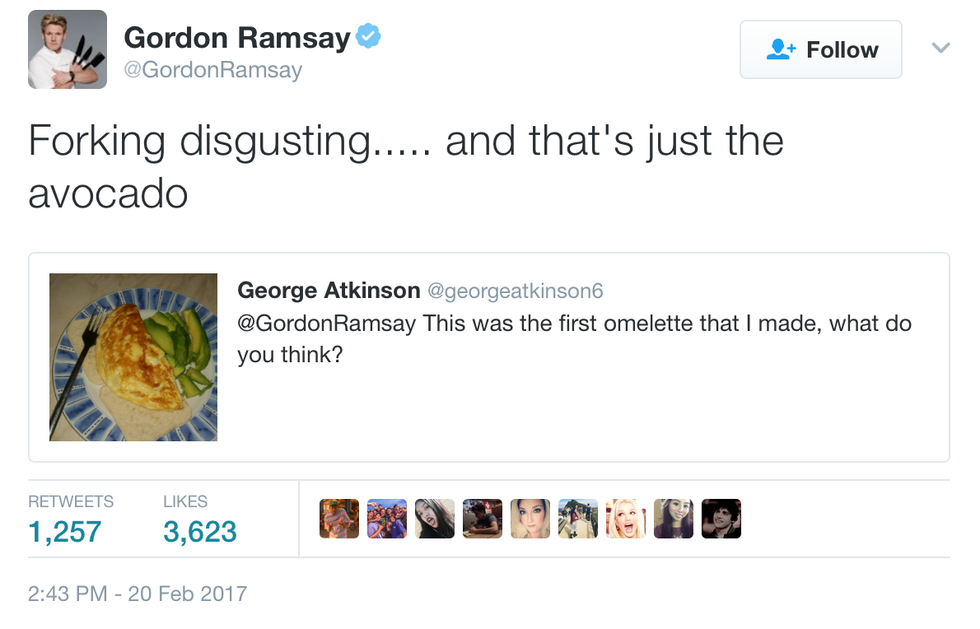This screenshot has width=980, height=629.
Task: Click George Atkinson's name in quoted tweet
Action: click(x=328, y=291)
